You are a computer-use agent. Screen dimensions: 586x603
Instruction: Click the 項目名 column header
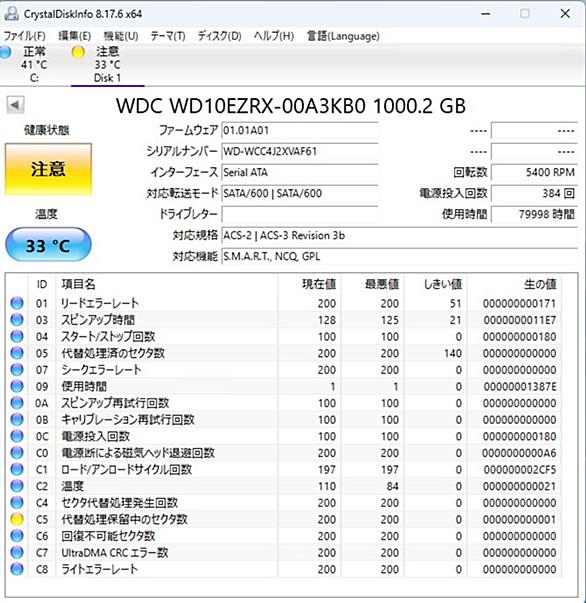[167, 284]
